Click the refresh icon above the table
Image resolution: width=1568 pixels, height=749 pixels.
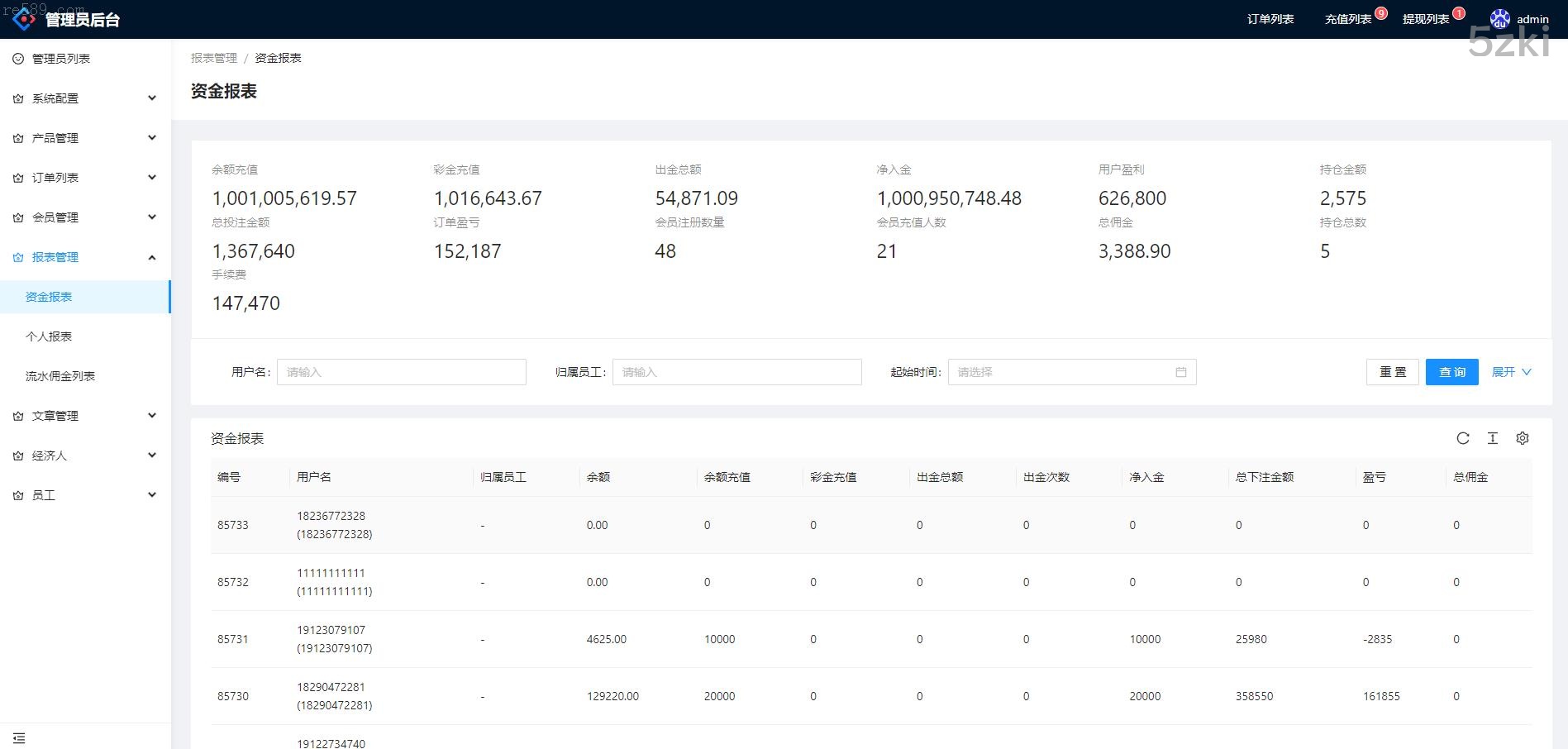point(1462,438)
